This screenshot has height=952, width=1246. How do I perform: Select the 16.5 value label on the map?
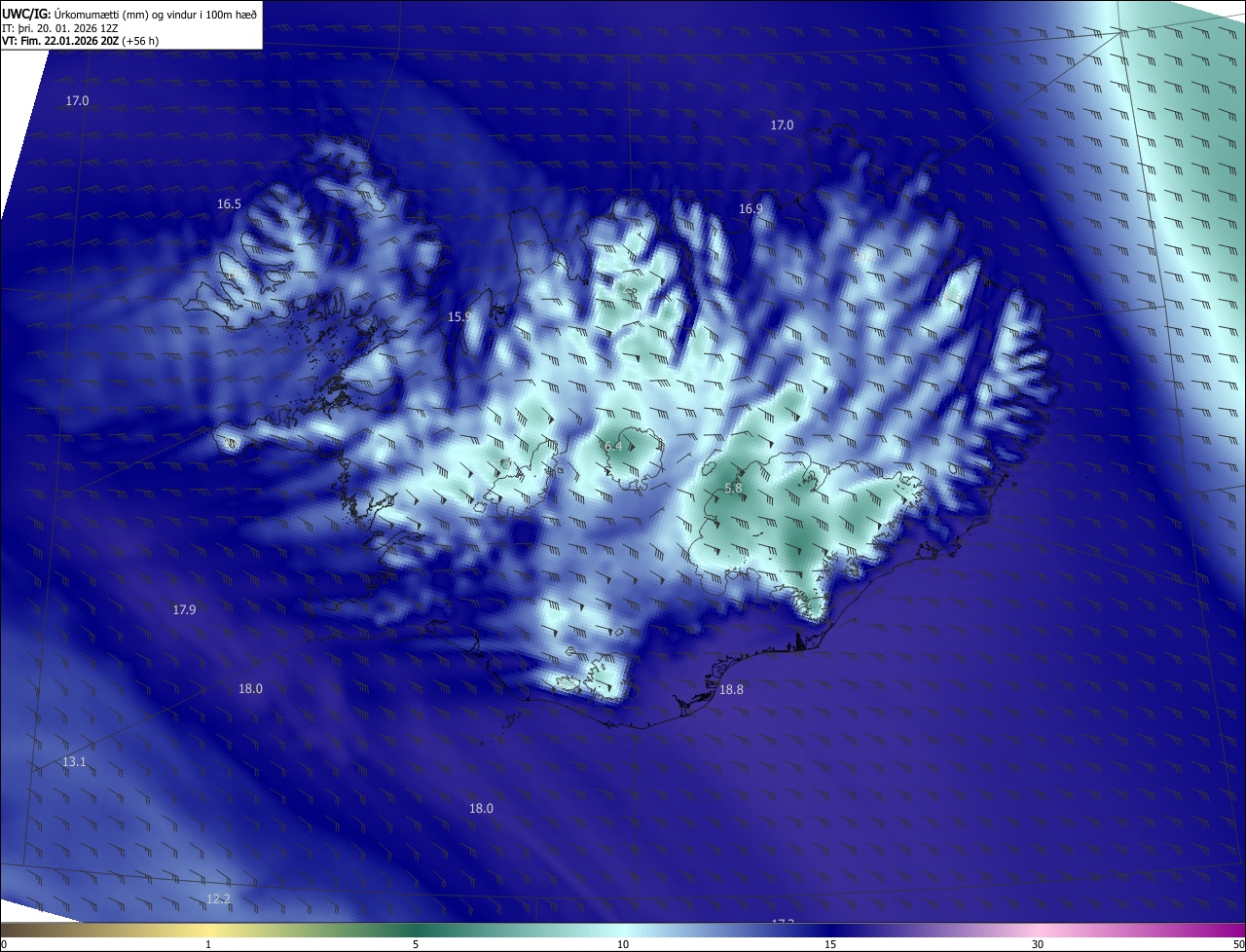tap(230, 204)
